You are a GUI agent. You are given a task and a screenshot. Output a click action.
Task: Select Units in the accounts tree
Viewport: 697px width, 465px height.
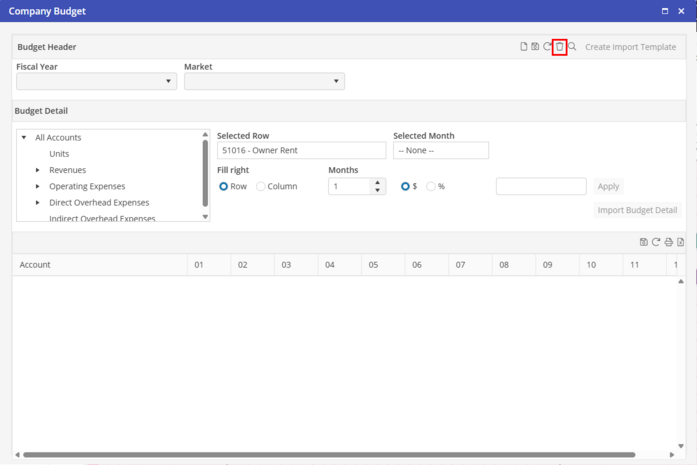point(59,154)
